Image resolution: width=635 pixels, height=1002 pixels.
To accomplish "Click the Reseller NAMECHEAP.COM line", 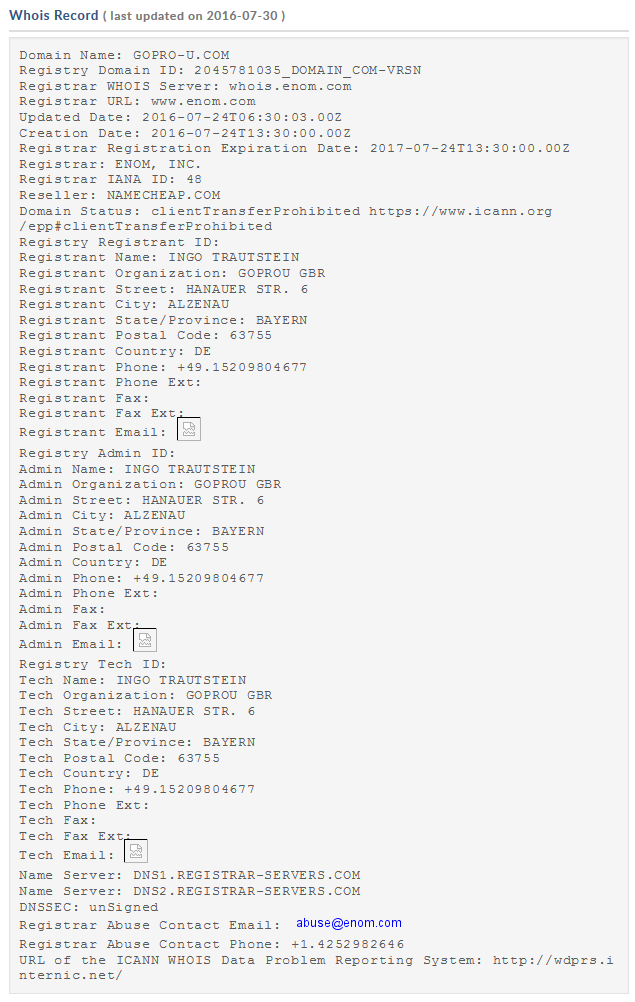I will coord(119,196).
